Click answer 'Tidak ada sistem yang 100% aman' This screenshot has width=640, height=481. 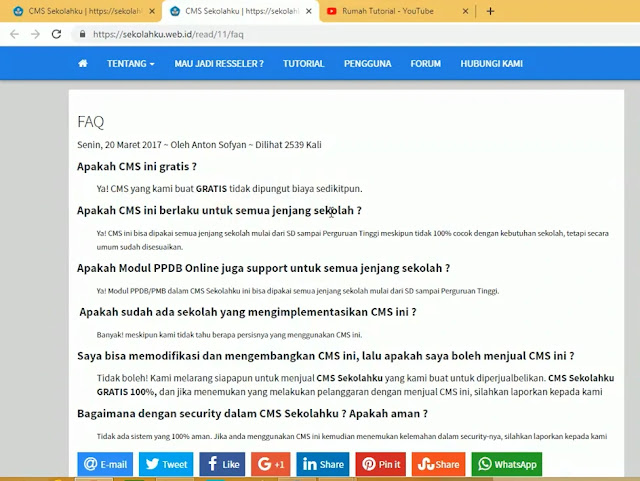tap(352, 436)
